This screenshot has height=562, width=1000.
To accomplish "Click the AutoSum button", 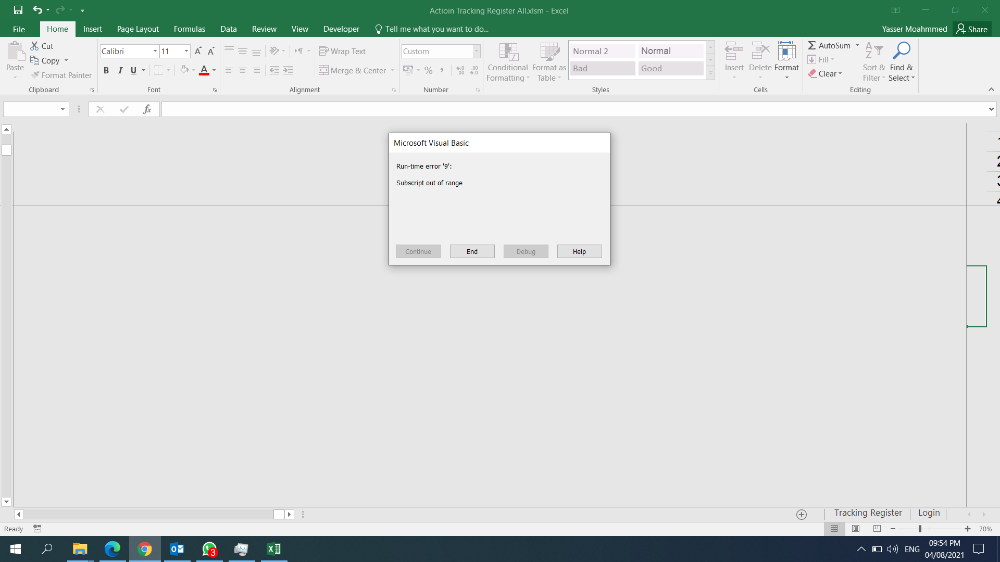I will point(829,46).
